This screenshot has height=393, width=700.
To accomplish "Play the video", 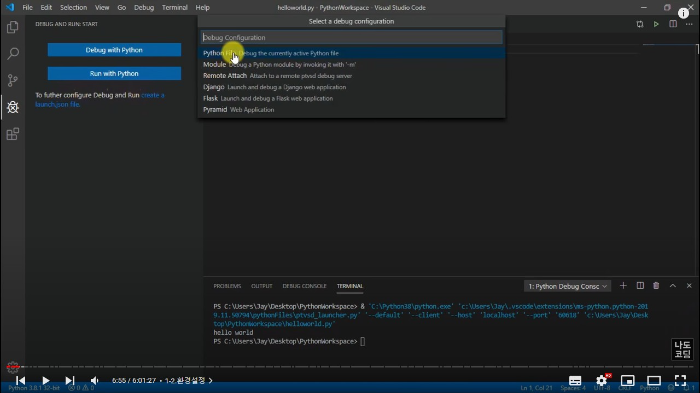I will pyautogui.click(x=46, y=380).
